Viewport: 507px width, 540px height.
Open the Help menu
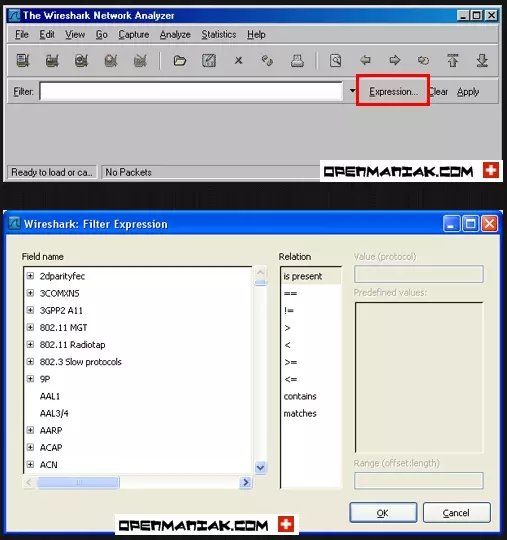pos(256,34)
